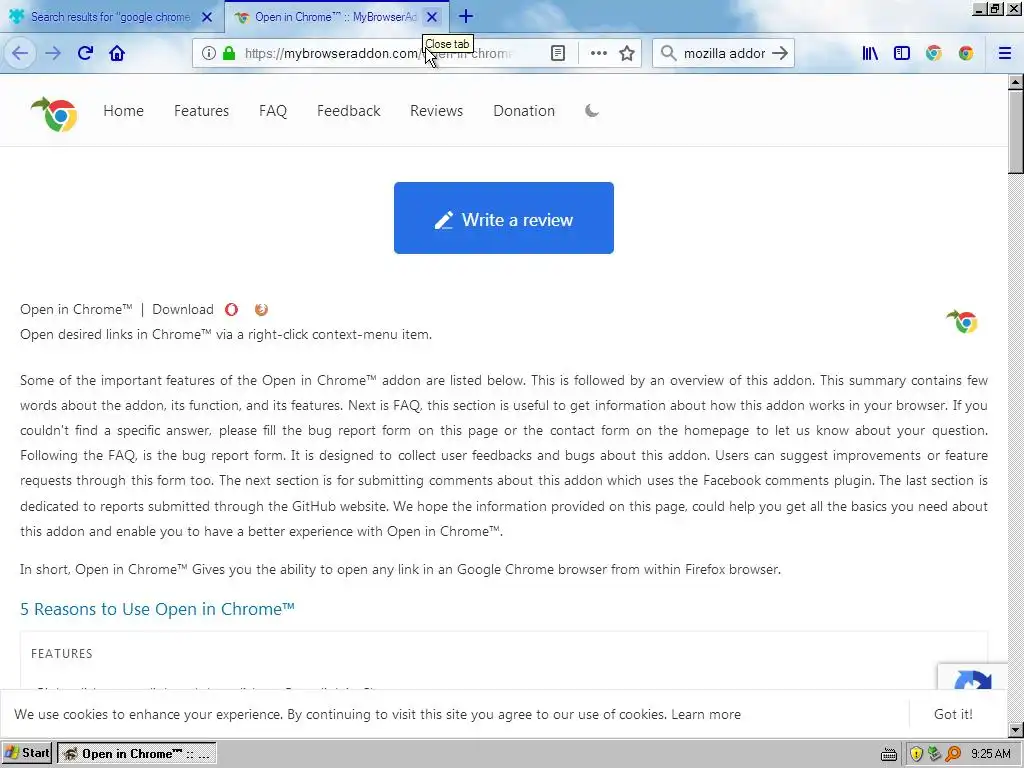Open the browser home page
The width and height of the screenshot is (1024, 768).
click(117, 53)
